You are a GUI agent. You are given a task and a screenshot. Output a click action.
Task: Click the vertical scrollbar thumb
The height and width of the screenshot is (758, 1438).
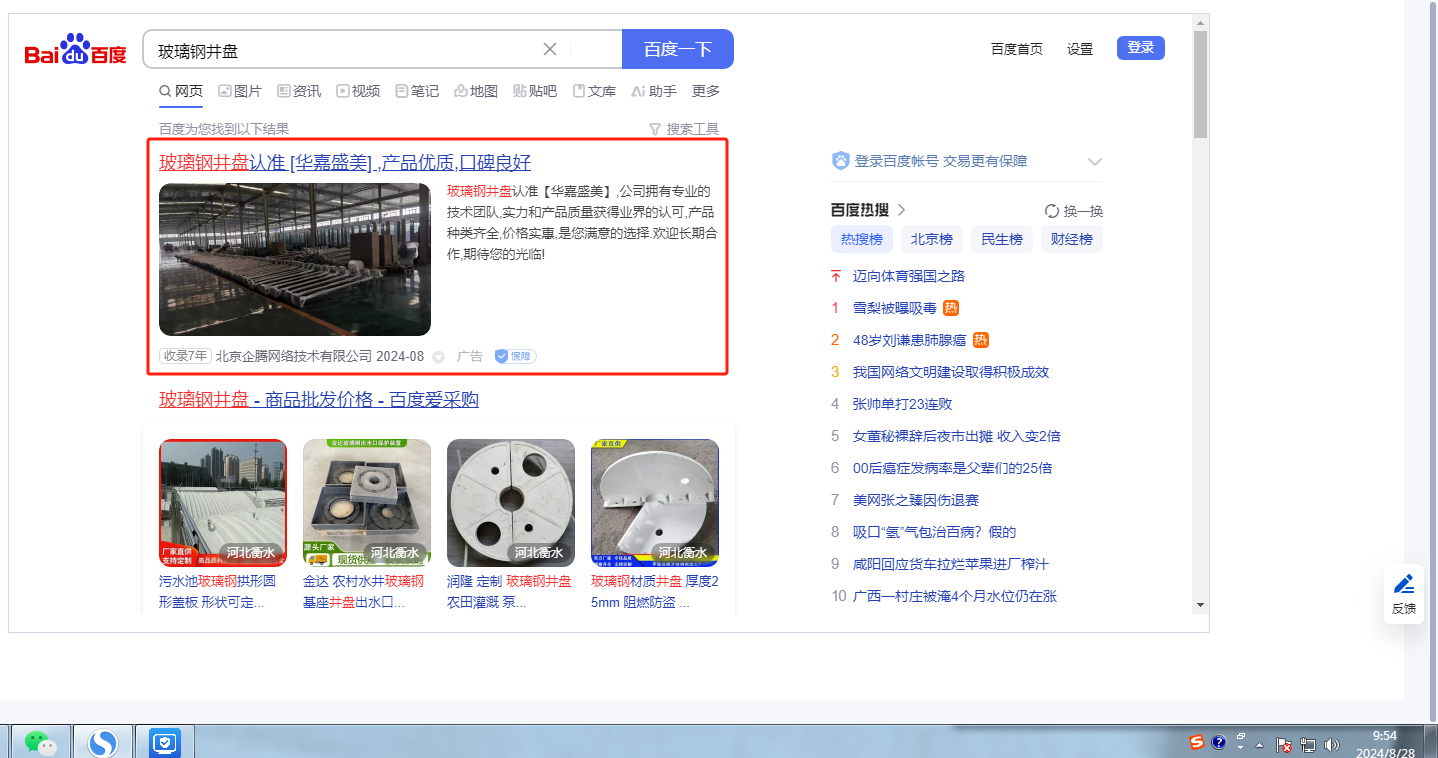coord(1200,84)
